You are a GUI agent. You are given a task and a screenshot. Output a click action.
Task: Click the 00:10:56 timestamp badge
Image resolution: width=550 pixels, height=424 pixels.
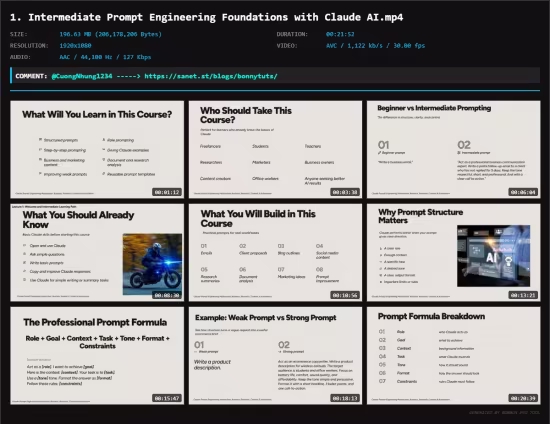(345, 295)
